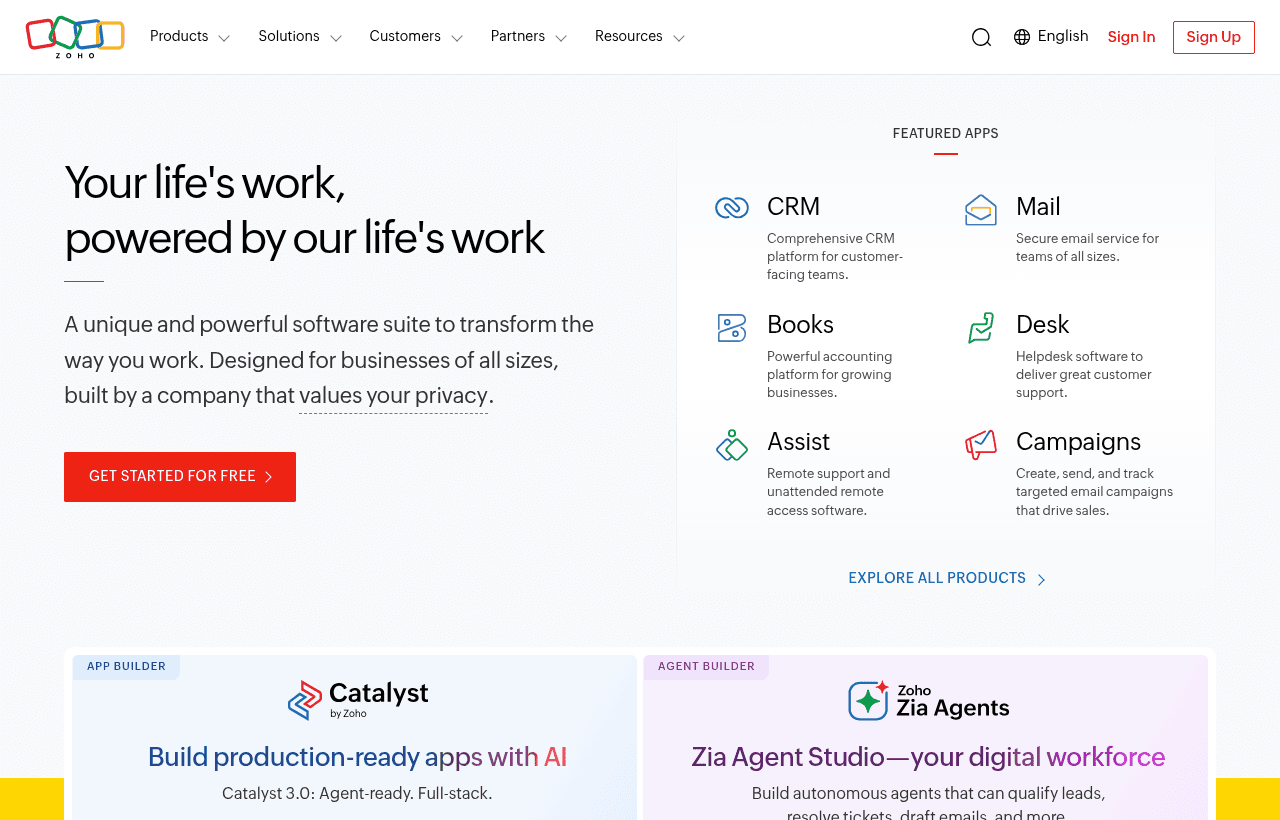Click arrow beside Explore All Products
This screenshot has height=820, width=1280.
[1041, 579]
